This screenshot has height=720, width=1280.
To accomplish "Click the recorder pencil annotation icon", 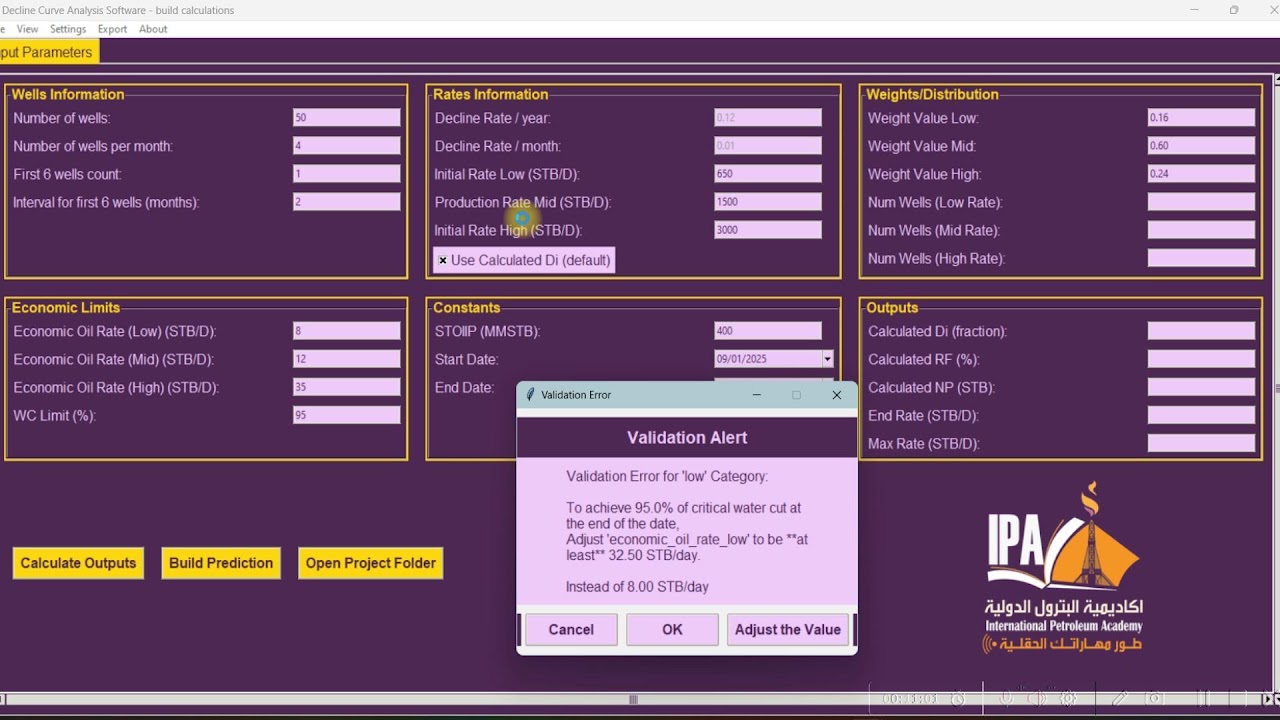I will pyautogui.click(x=1120, y=698).
